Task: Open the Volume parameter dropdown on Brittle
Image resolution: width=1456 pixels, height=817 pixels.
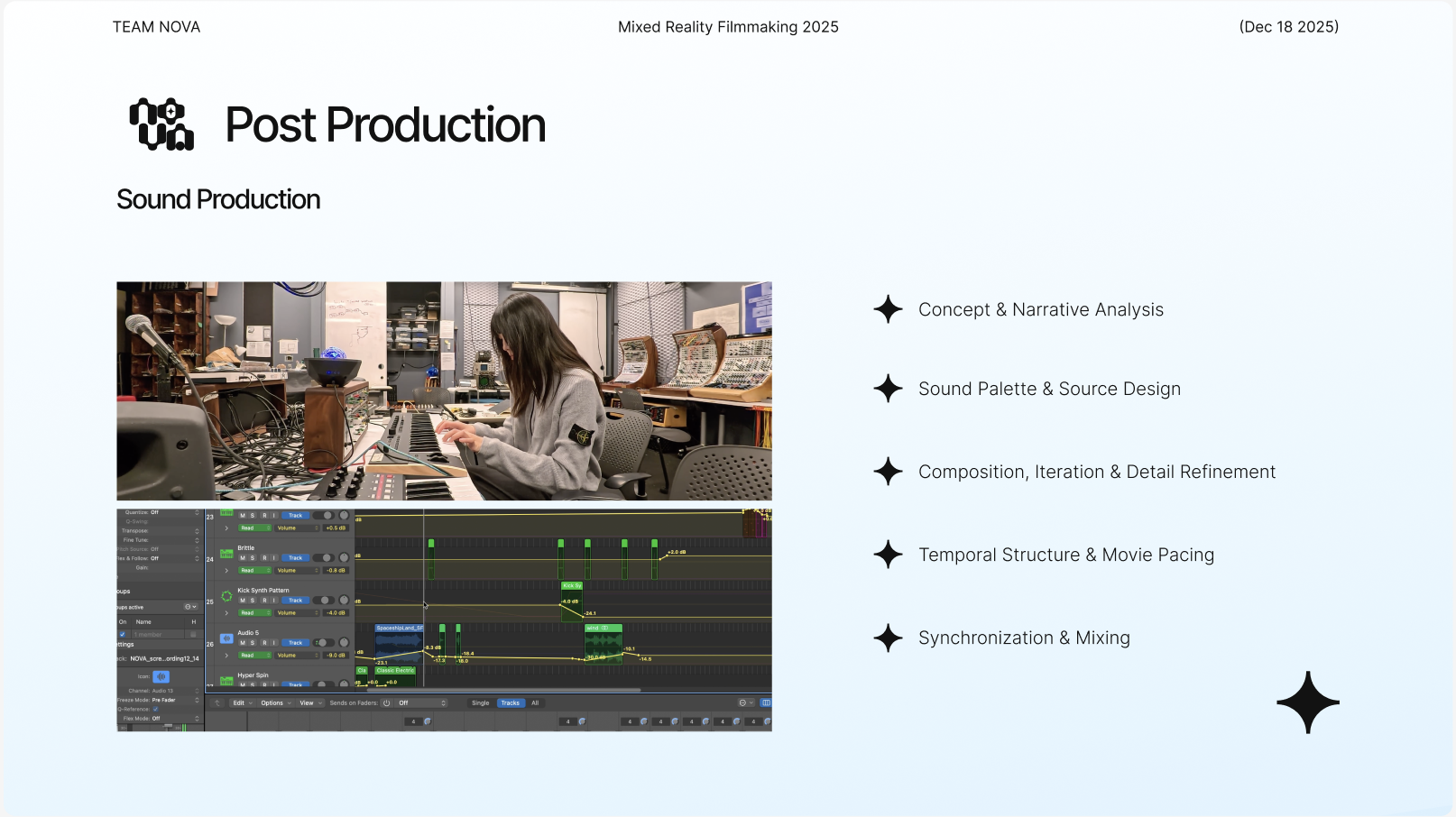Action: (298, 571)
